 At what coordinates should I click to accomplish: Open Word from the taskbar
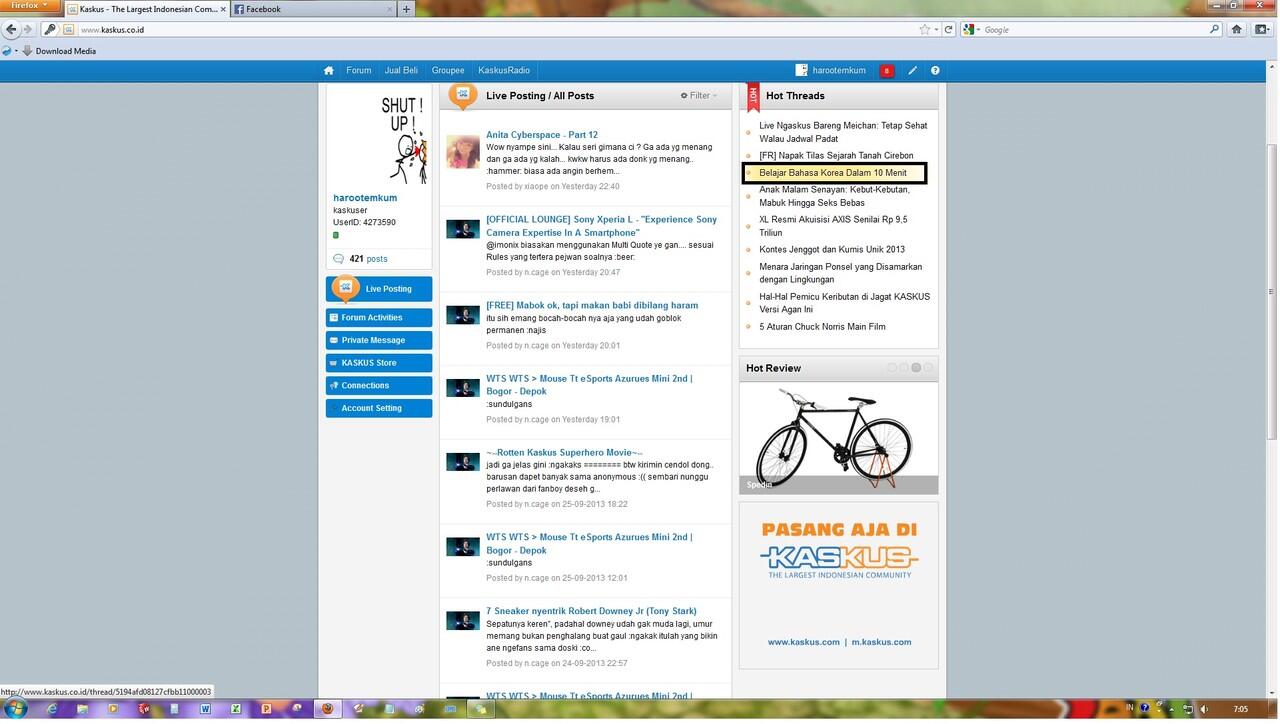point(206,709)
